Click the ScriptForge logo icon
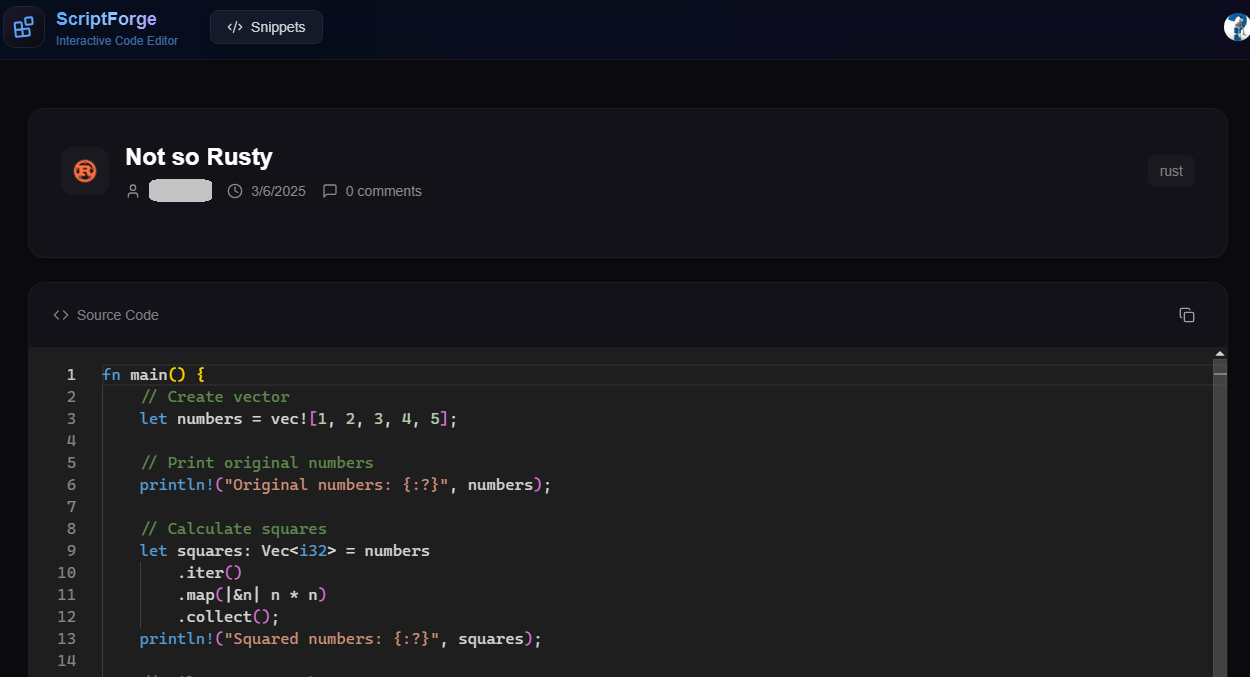This screenshot has width=1250, height=677. click(24, 27)
